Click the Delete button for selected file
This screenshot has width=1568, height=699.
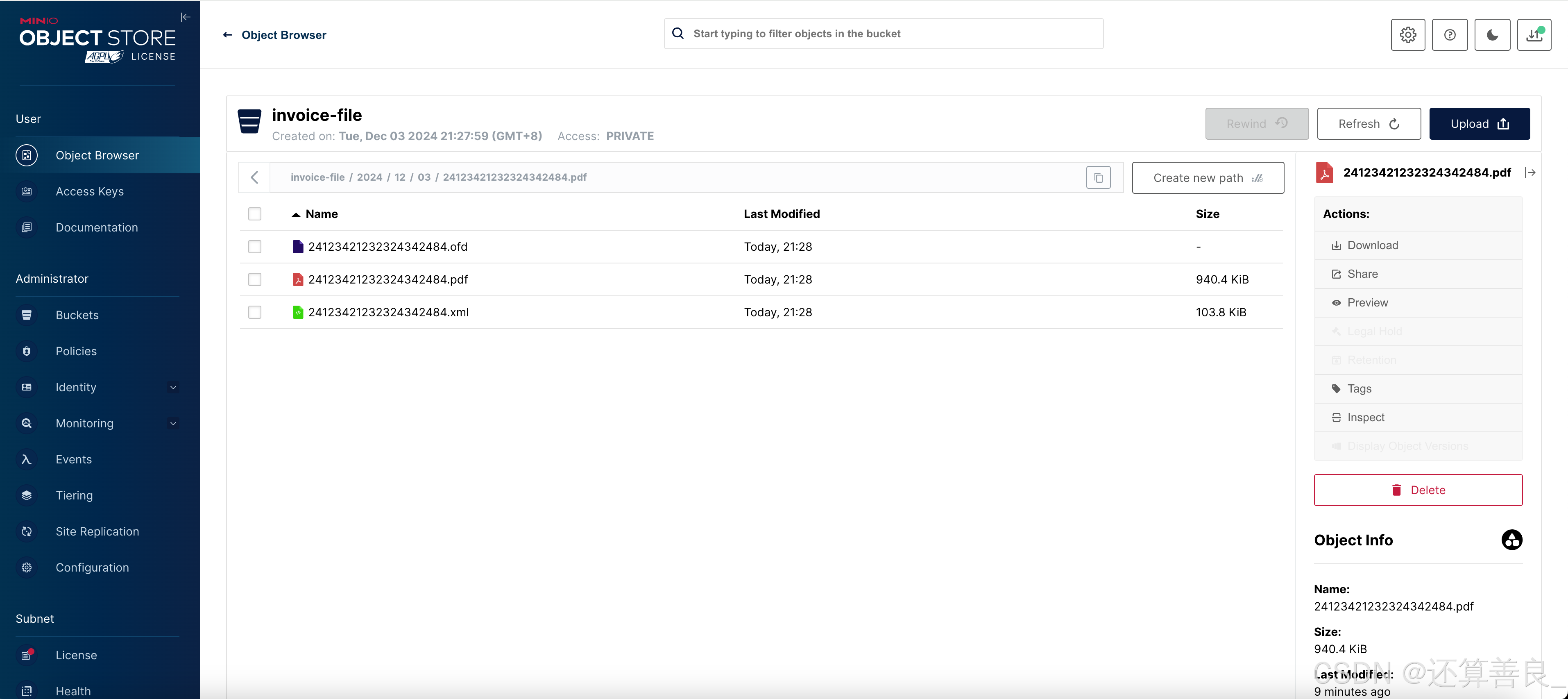click(1418, 490)
